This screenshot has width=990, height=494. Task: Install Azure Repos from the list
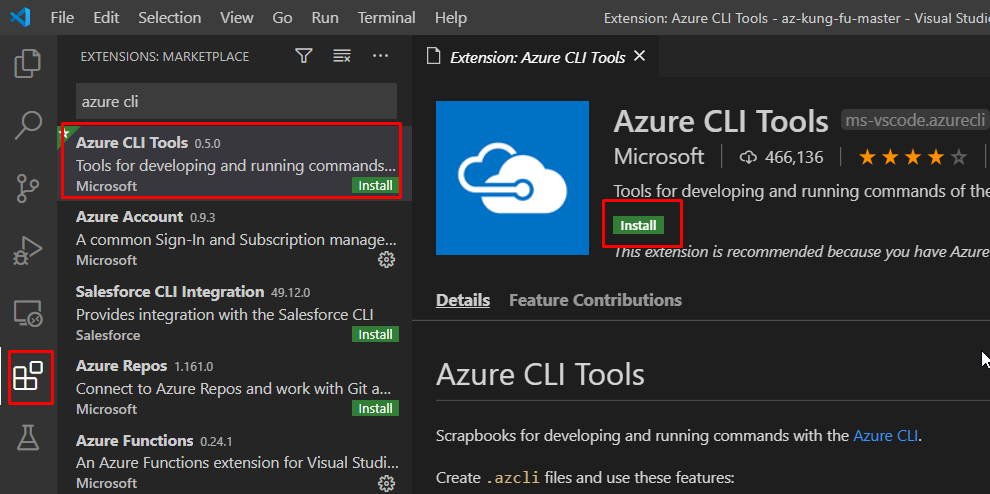pos(375,408)
